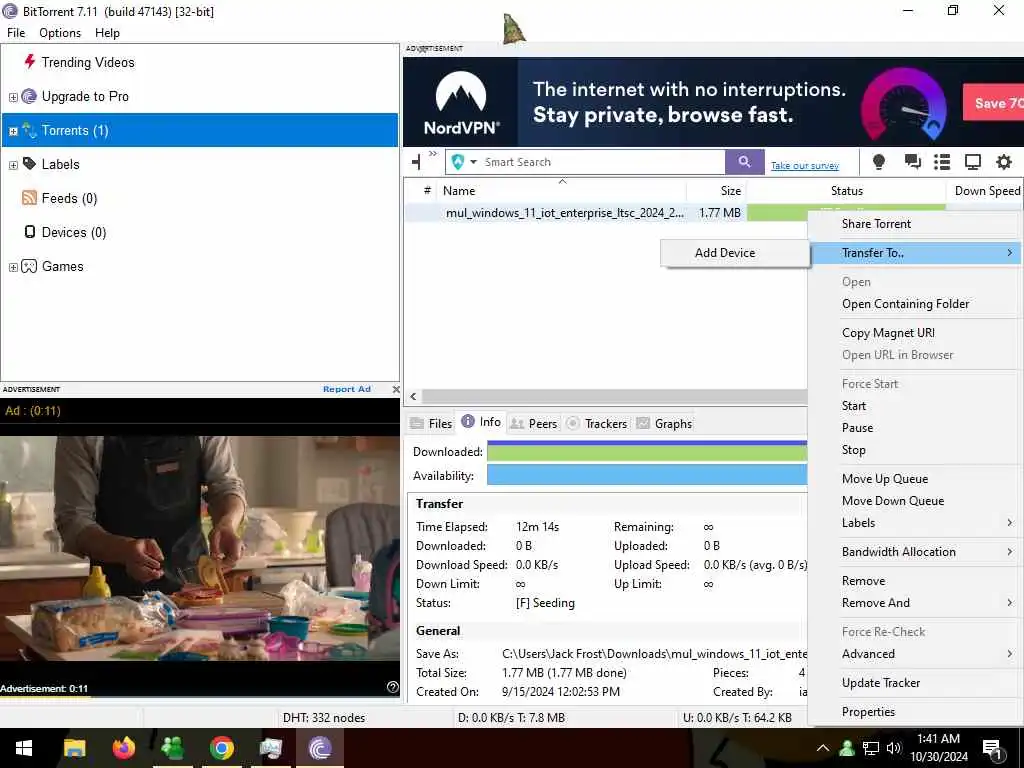Viewport: 1024px width, 768px height.
Task: Close the left advertisement with X
Action: click(396, 389)
